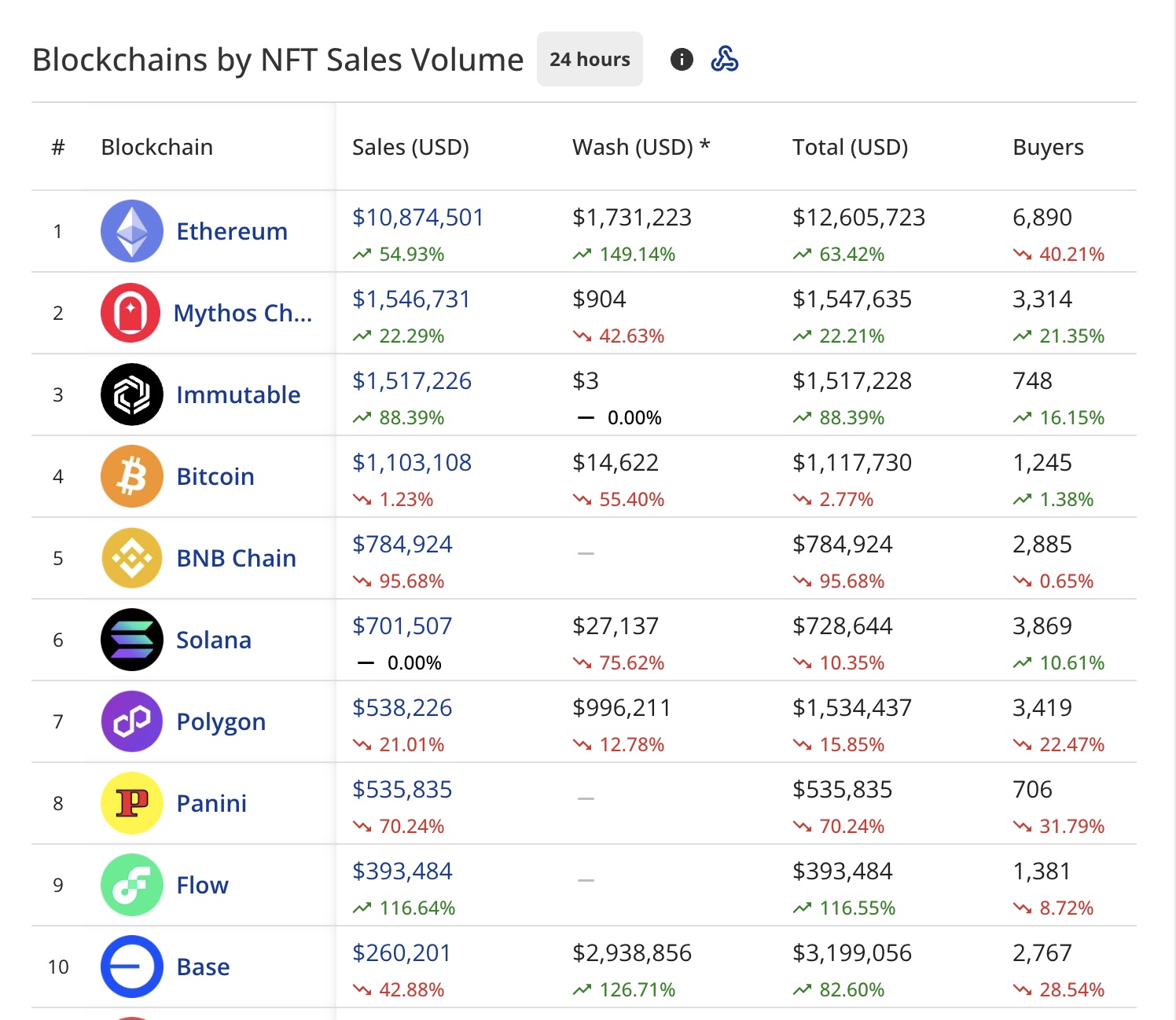Click the Flow logo icon
The height and width of the screenshot is (1020, 1176).
click(x=132, y=885)
